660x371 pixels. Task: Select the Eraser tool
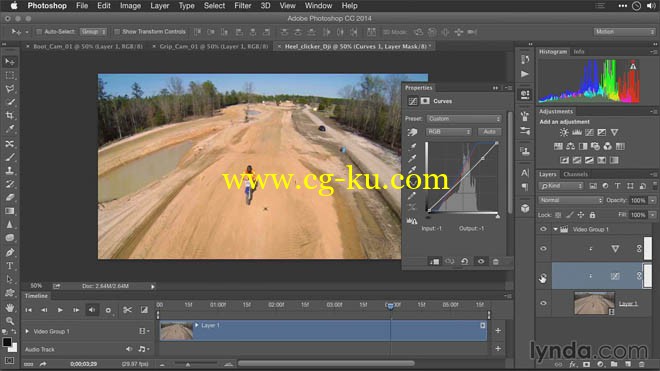pyautogui.click(x=9, y=198)
